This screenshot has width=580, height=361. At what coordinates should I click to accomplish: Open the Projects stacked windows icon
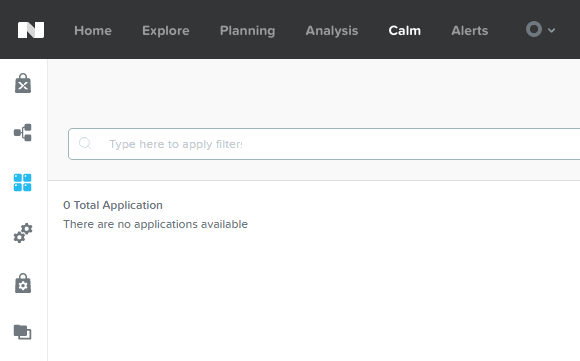pyautogui.click(x=23, y=332)
